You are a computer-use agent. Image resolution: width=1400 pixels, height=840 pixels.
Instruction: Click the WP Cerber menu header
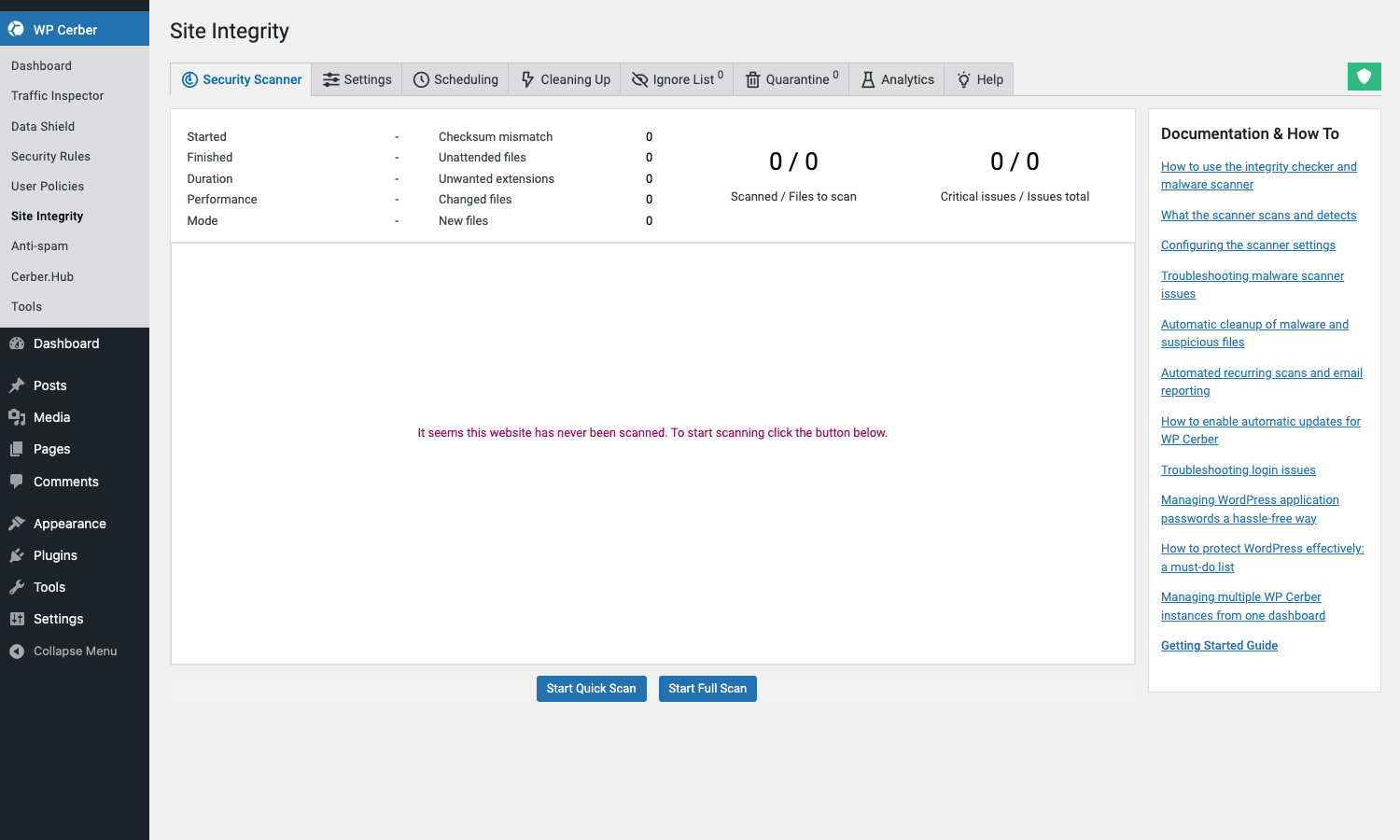pyautogui.click(x=75, y=29)
